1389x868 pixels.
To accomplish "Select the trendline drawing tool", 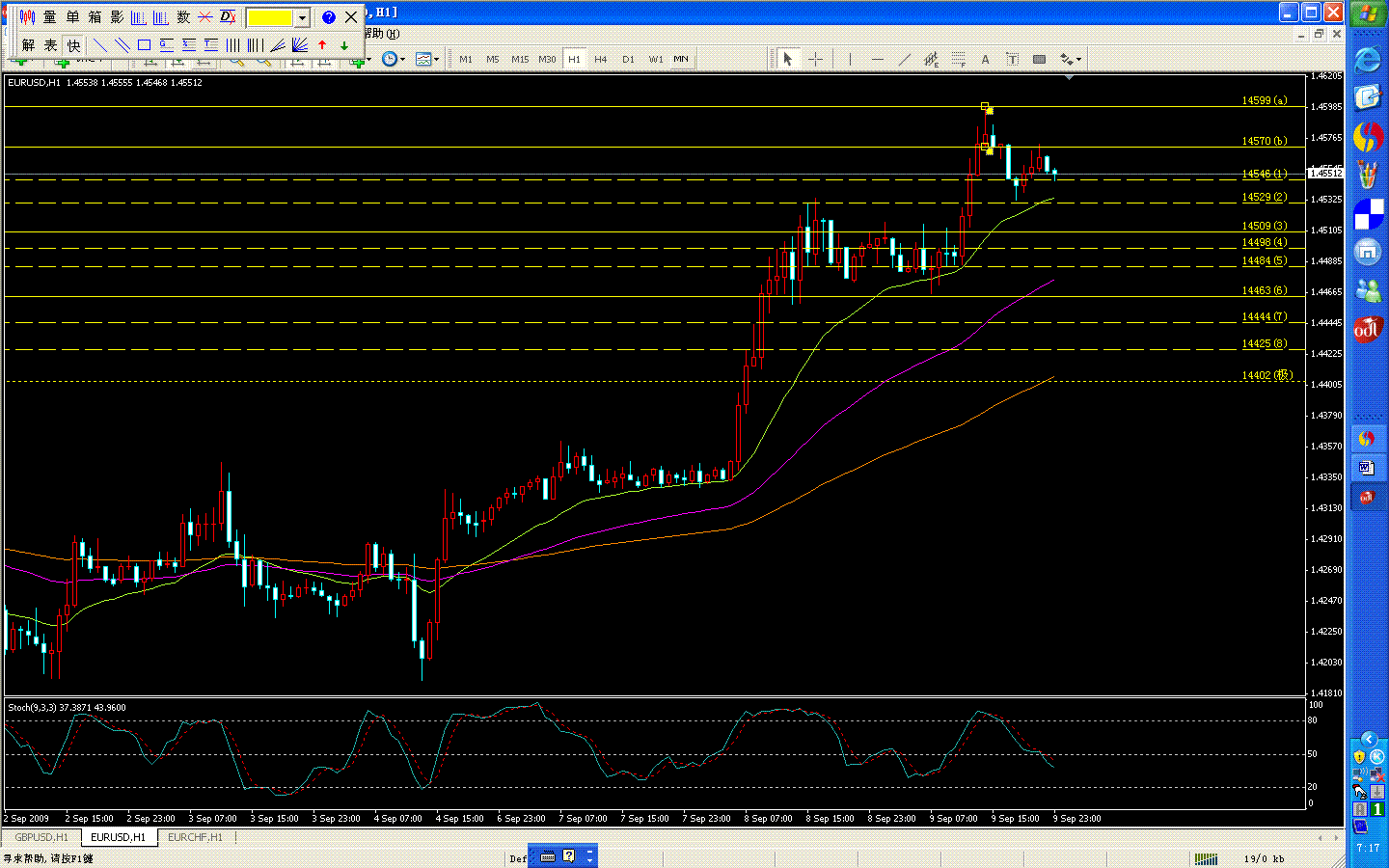I will coord(904,60).
